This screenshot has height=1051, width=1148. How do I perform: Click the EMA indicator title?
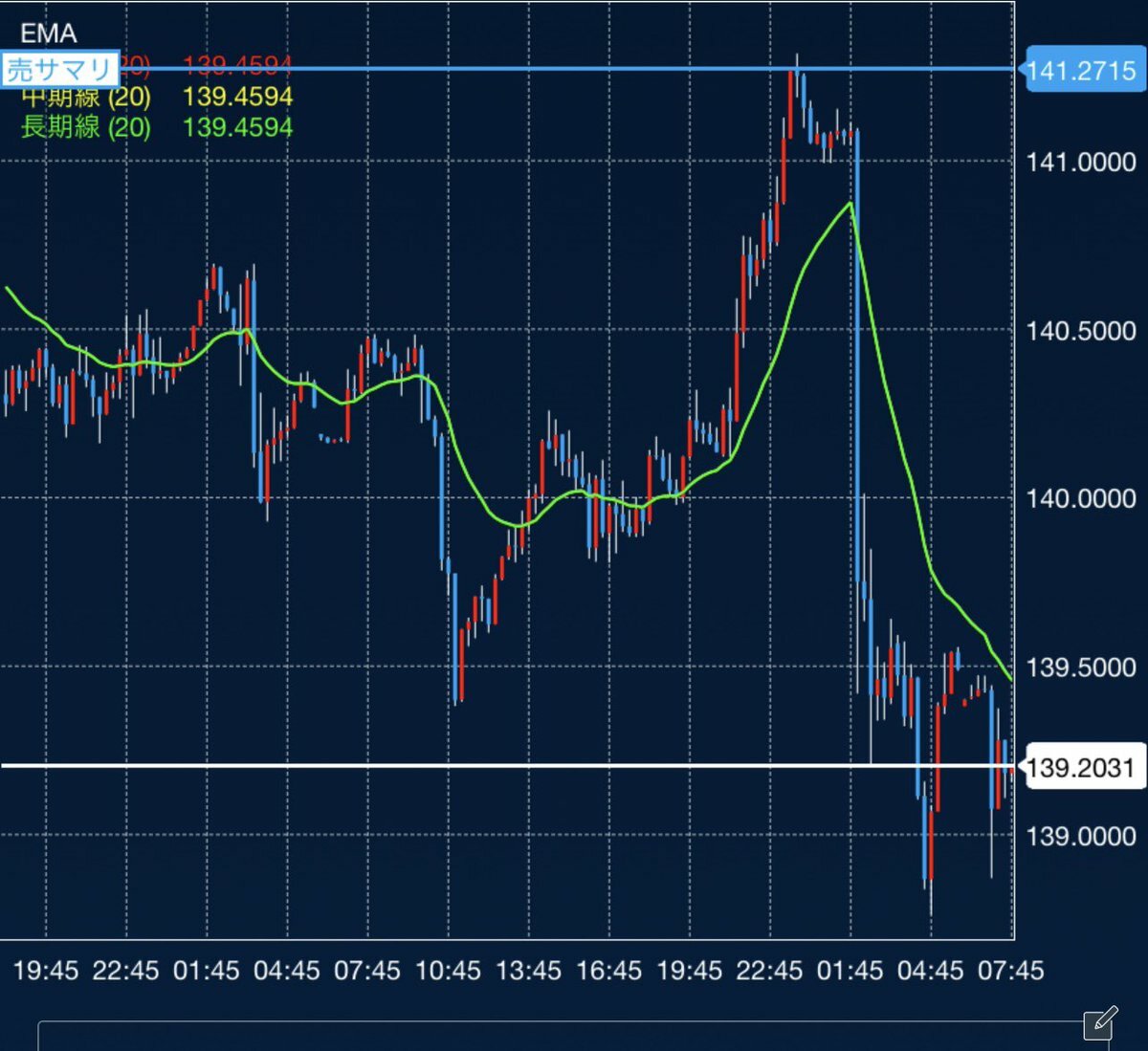pyautogui.click(x=48, y=33)
